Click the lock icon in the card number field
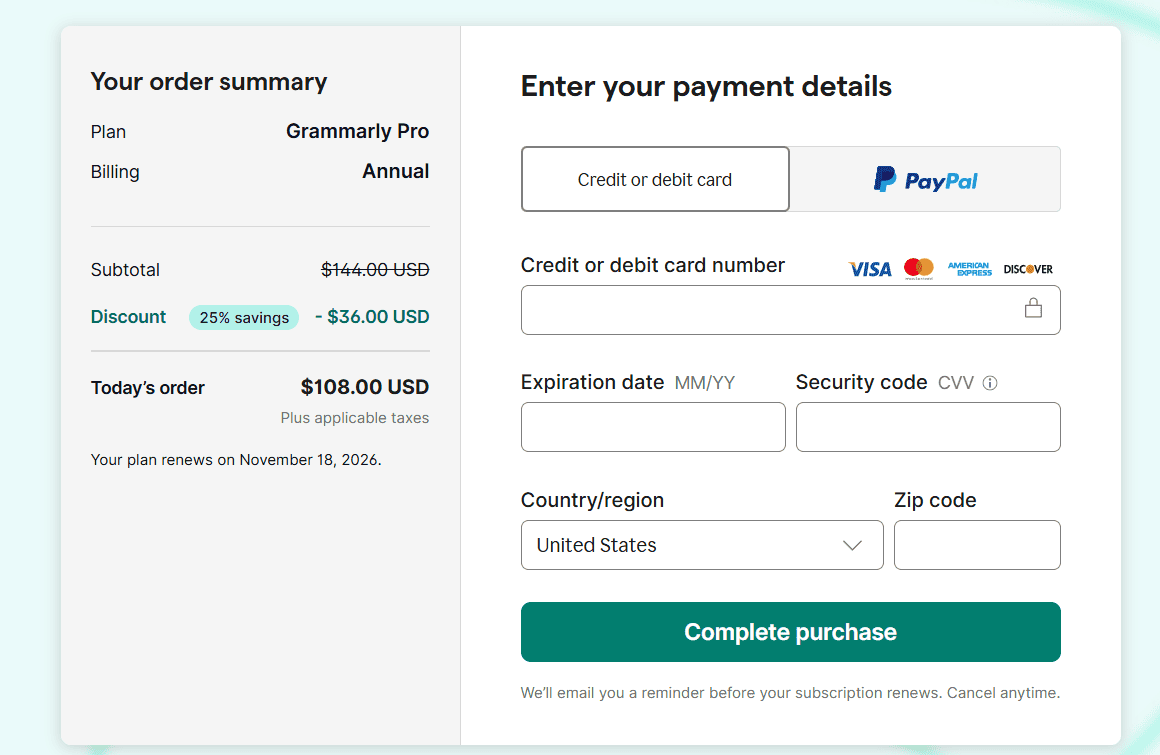Viewport: 1160px width, 755px height. (1033, 309)
